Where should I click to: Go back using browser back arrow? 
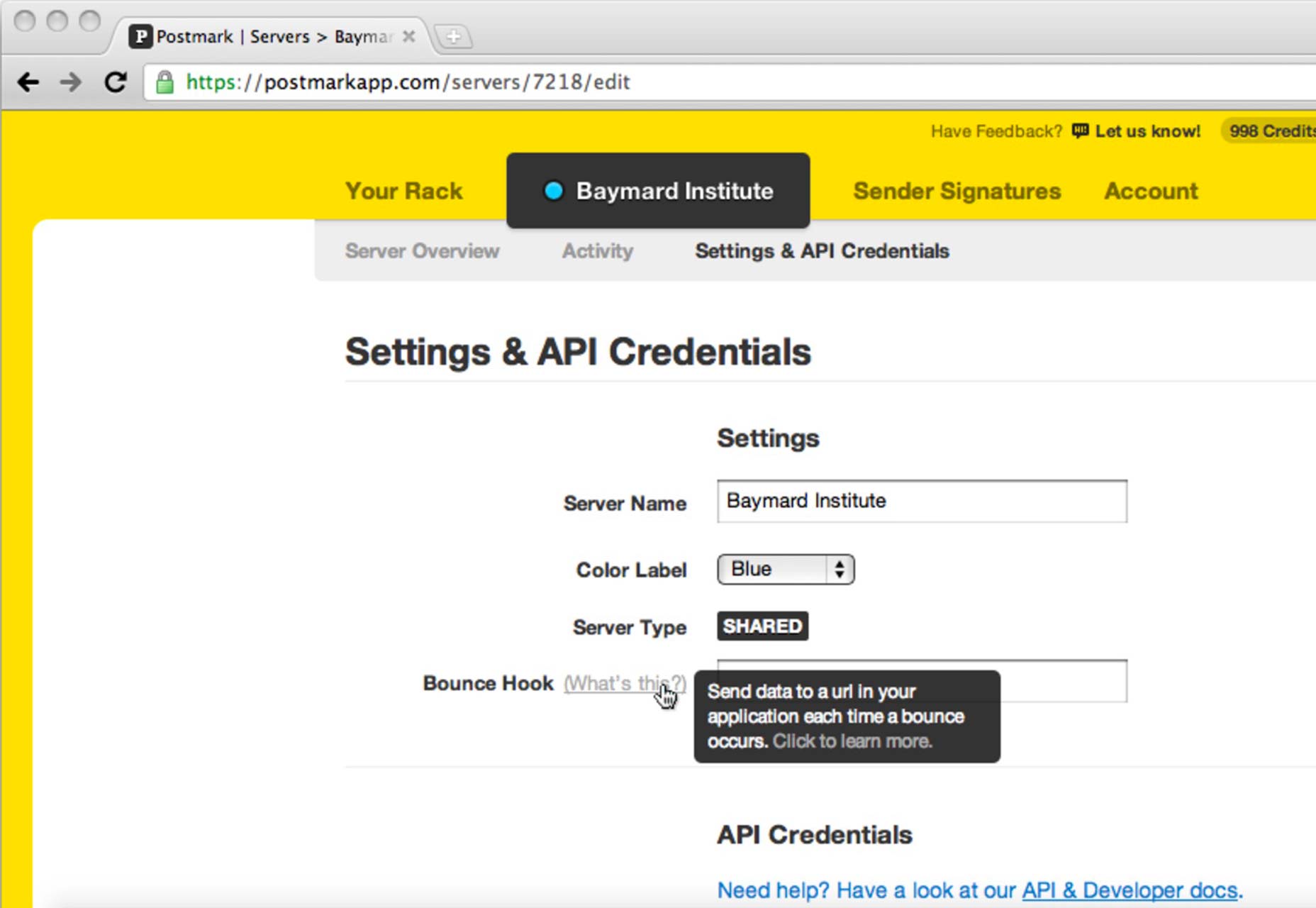tap(28, 82)
